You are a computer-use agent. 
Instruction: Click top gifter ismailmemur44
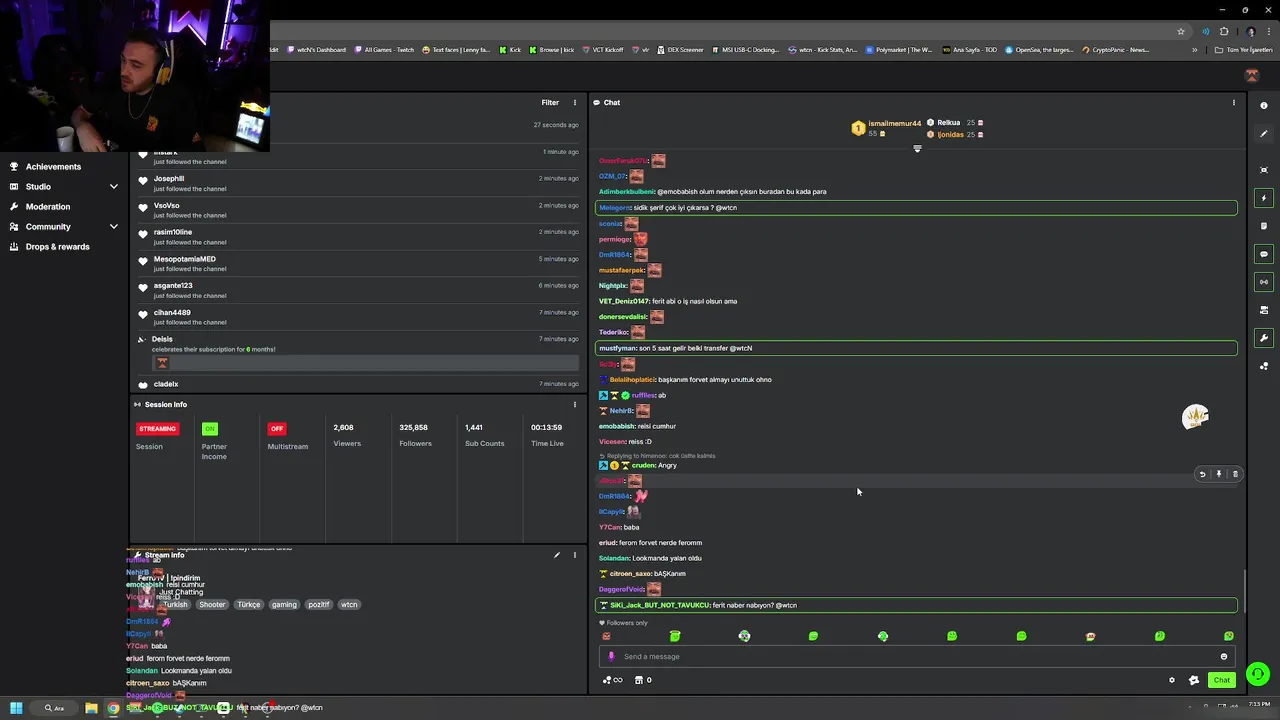point(894,123)
